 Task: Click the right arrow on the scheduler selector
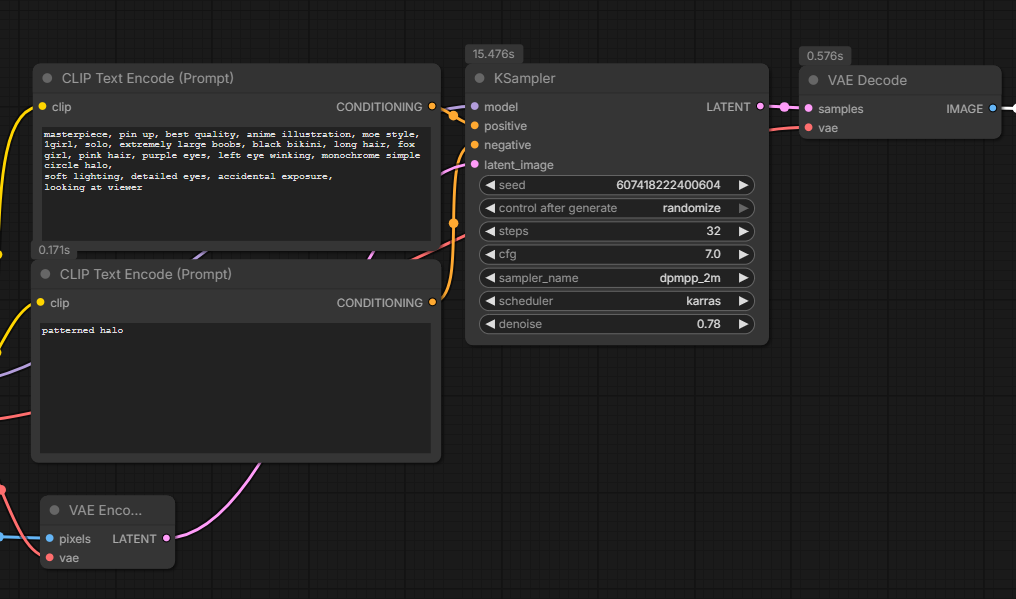pos(743,301)
